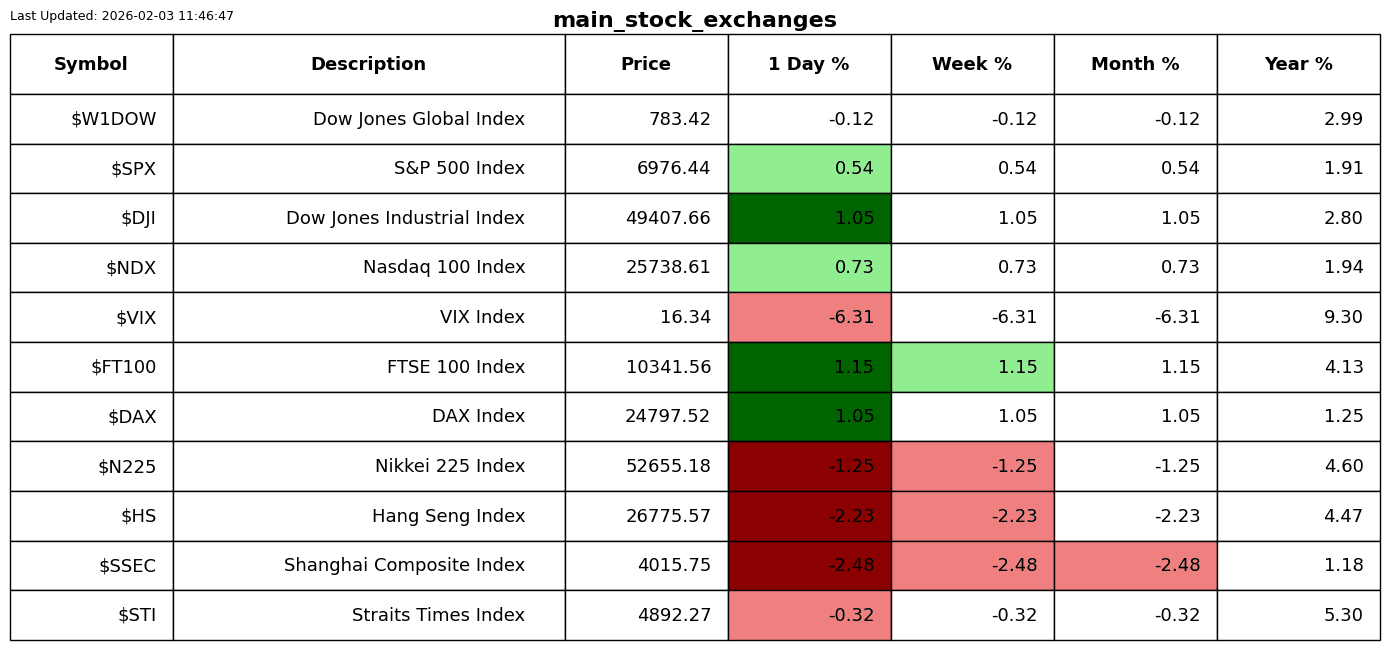
Task: Select the Nikkei 225 Index description cell
Action: [x=368, y=466]
